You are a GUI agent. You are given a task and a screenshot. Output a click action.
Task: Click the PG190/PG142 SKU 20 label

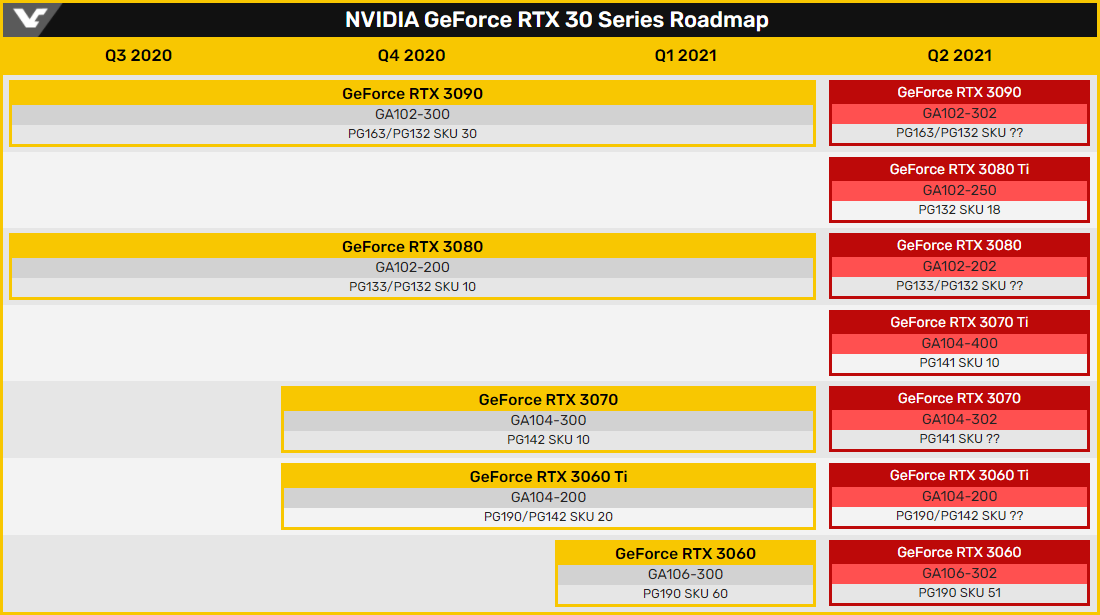548,517
